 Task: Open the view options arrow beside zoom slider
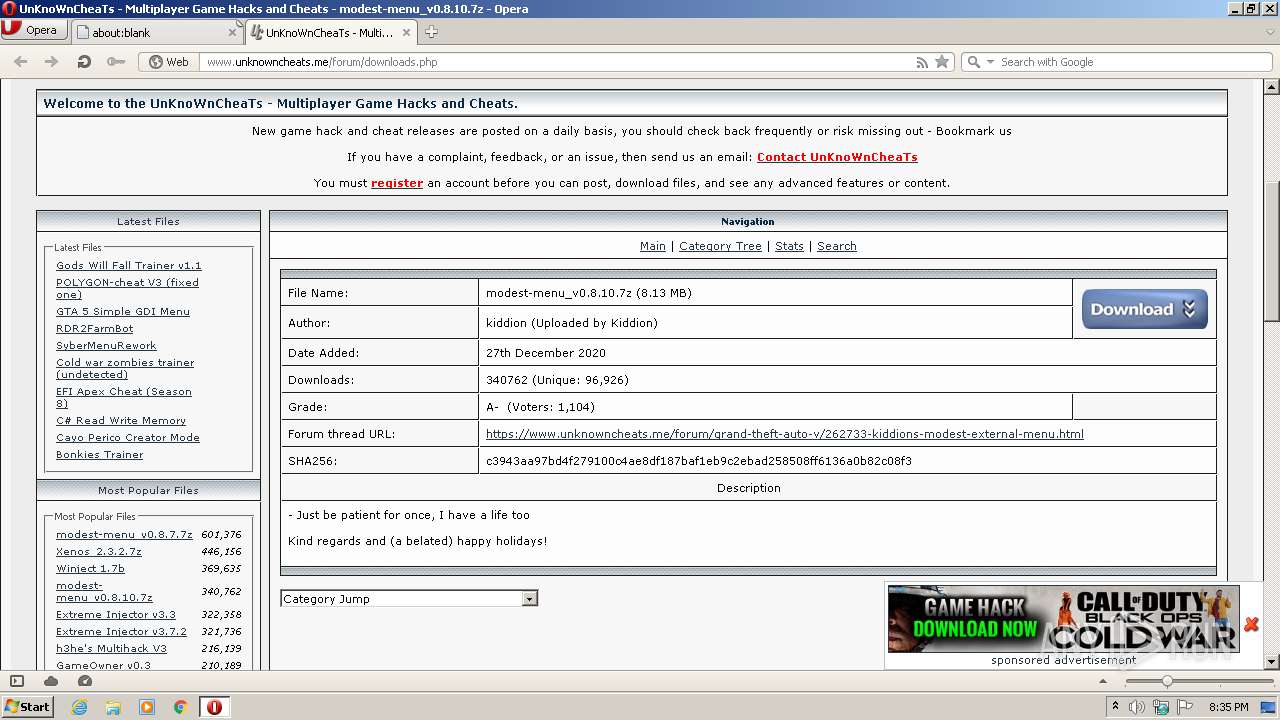click(1103, 681)
